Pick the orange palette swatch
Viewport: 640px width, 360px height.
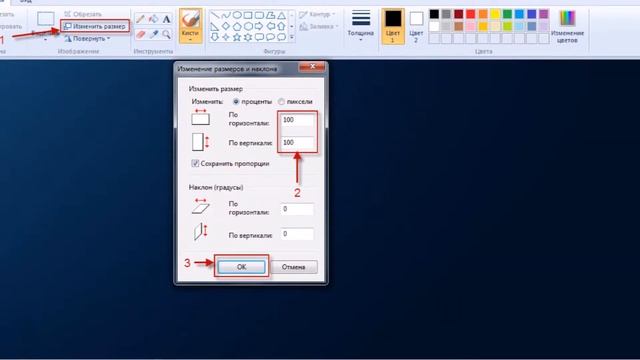pyautogui.click(x=483, y=14)
